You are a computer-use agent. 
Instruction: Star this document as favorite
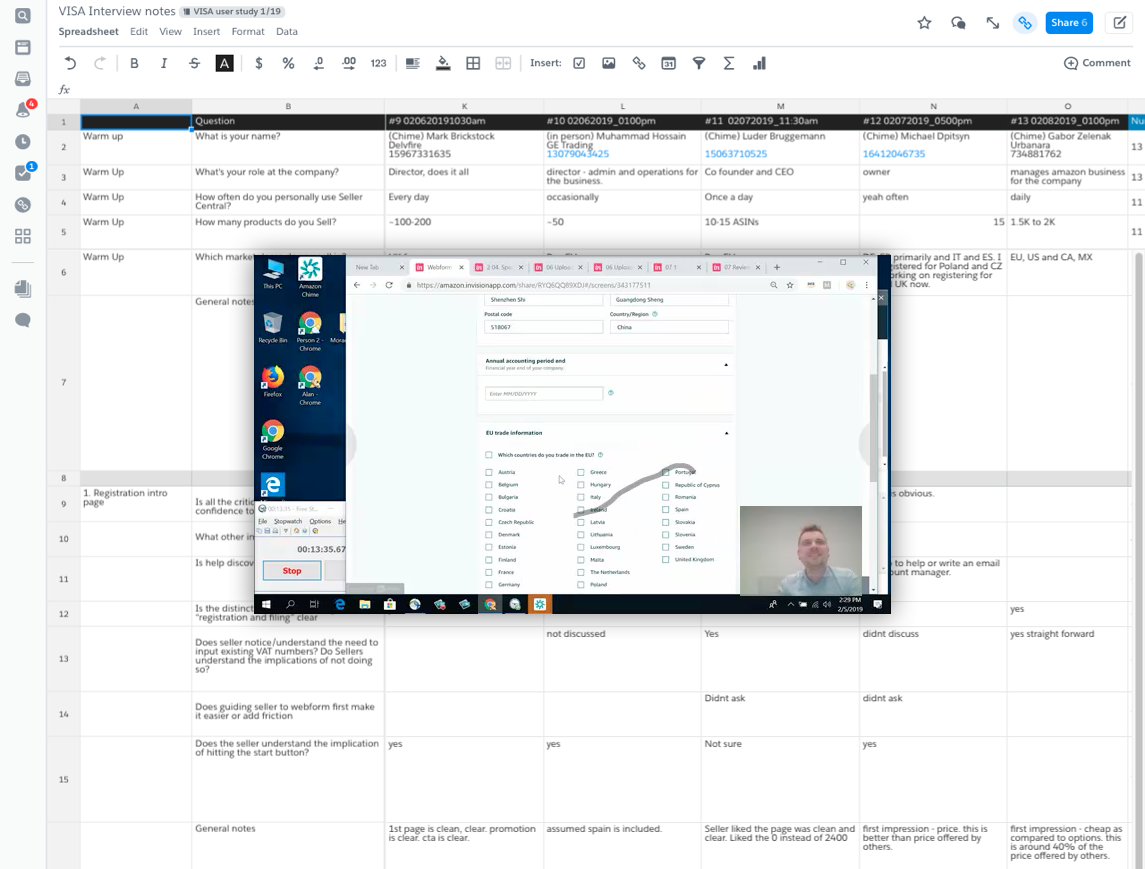pyautogui.click(x=924, y=23)
